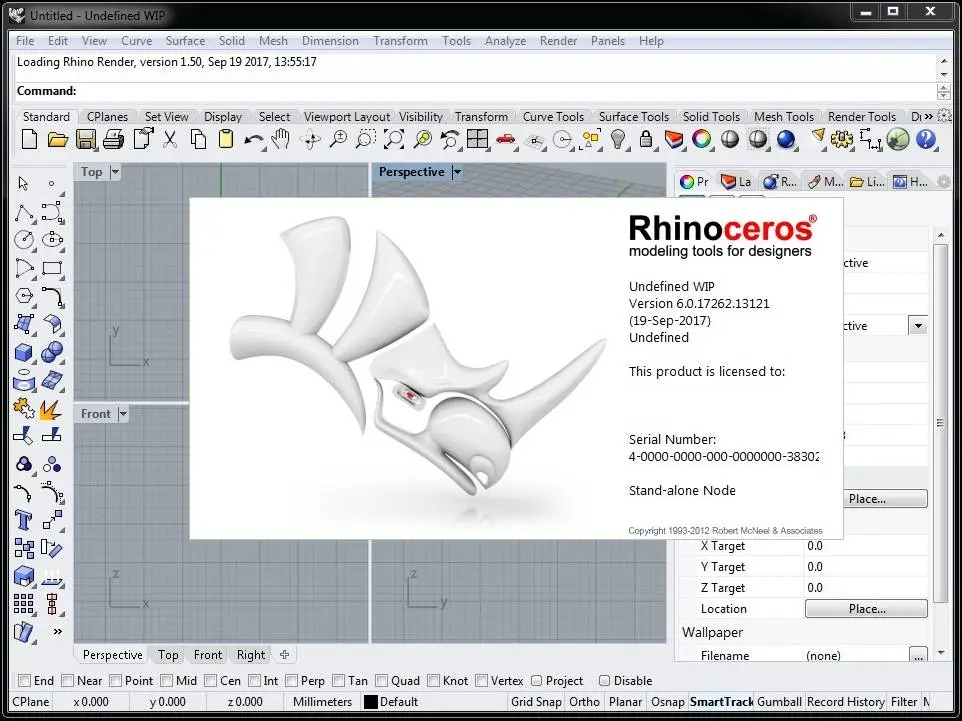Screen dimensions: 962x721
Task: Click the blue Render sphere icon
Action: tap(786, 139)
